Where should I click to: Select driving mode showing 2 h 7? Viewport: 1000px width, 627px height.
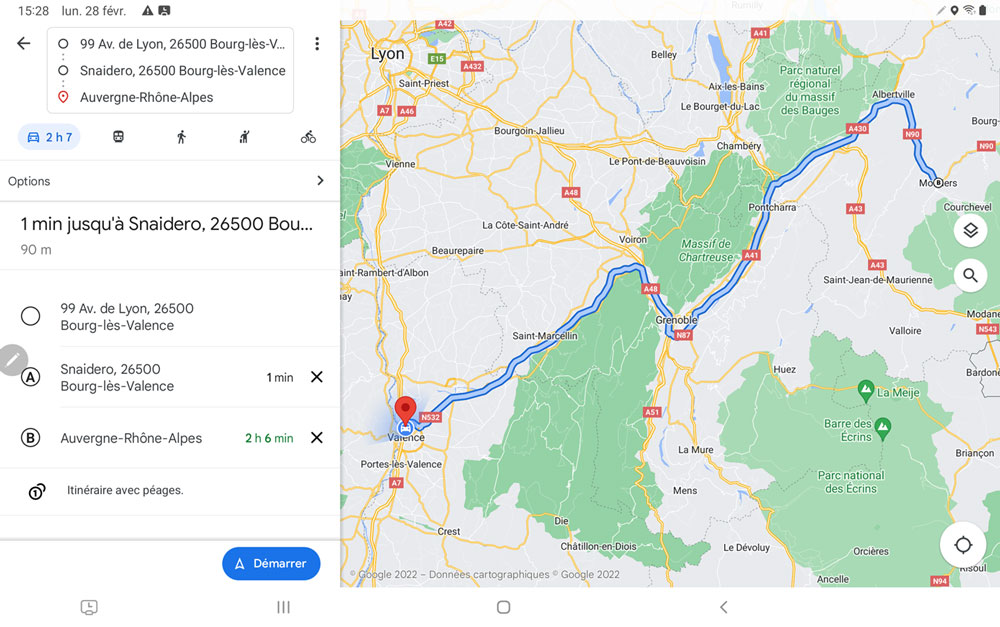click(x=49, y=137)
